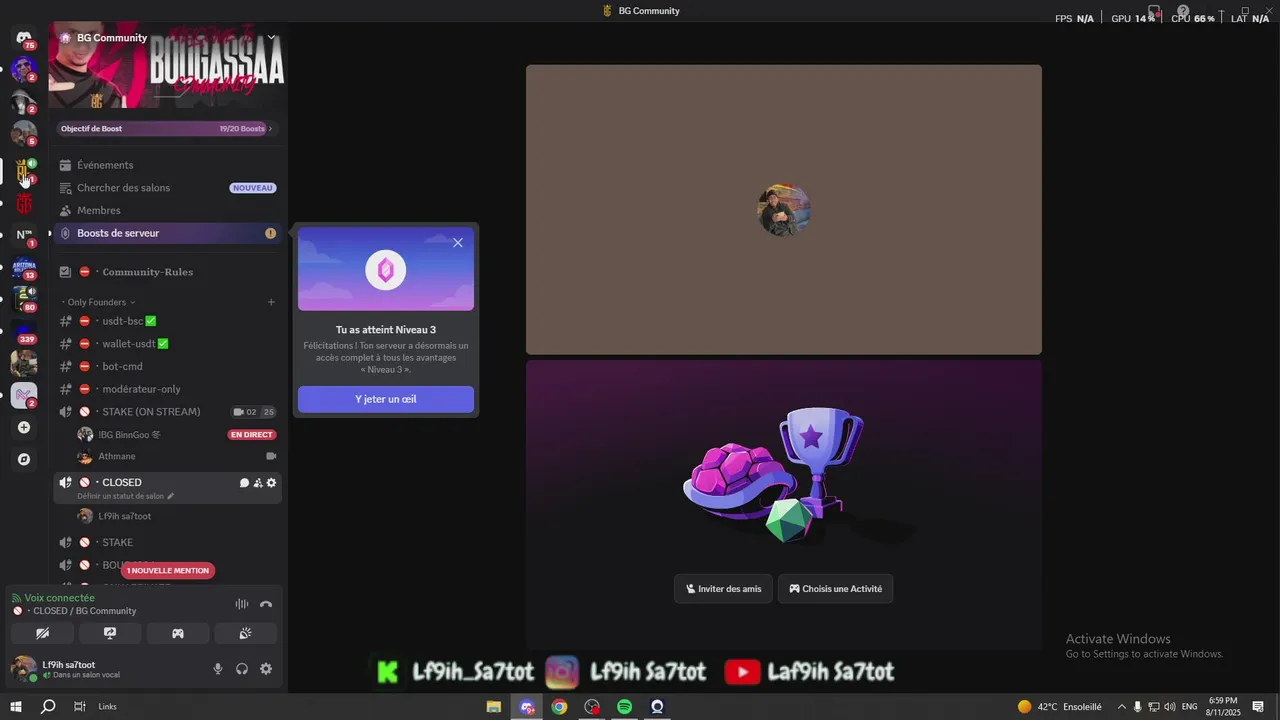The width and height of the screenshot is (1280, 720).
Task: Open File Explorer from the taskbar
Action: (494, 706)
